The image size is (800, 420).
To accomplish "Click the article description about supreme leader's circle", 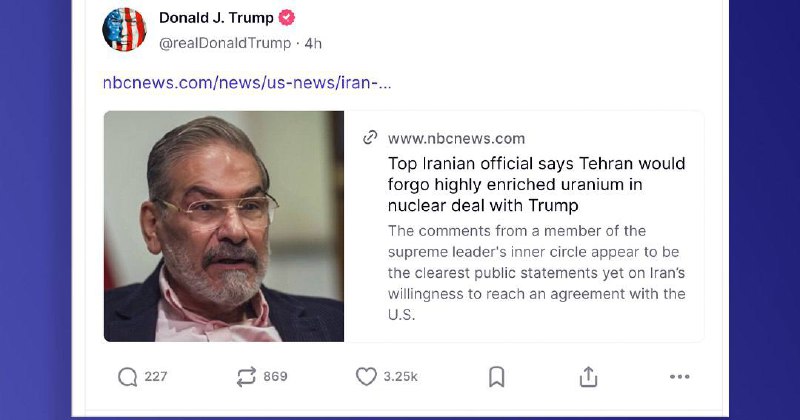I will click(x=536, y=272).
